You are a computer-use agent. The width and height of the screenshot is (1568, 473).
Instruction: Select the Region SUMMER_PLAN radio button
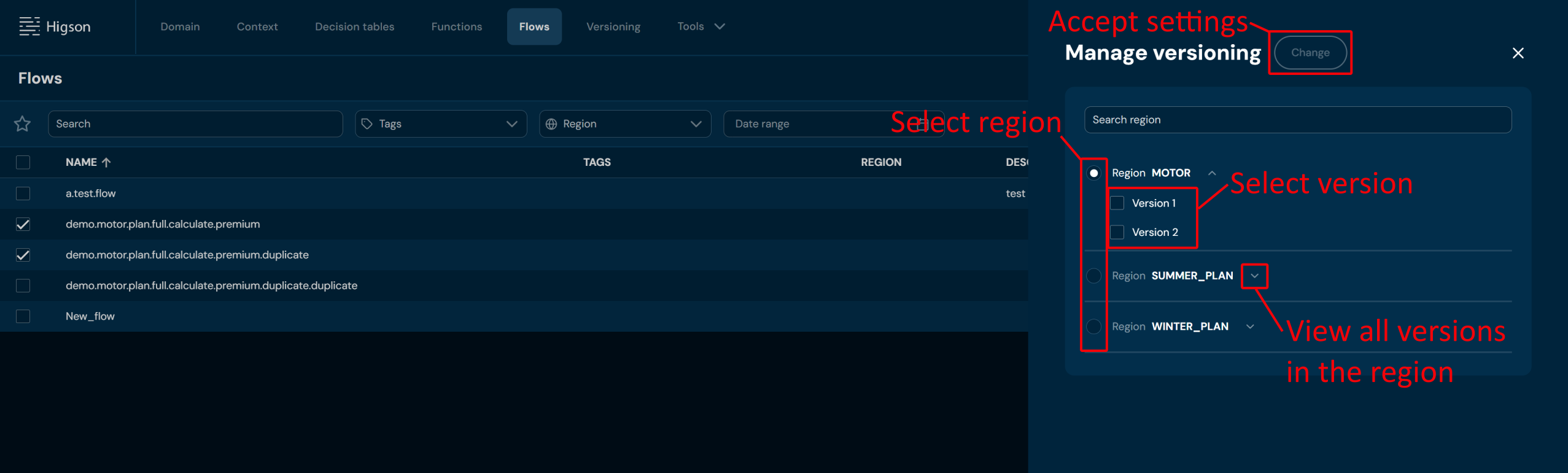tap(1093, 276)
